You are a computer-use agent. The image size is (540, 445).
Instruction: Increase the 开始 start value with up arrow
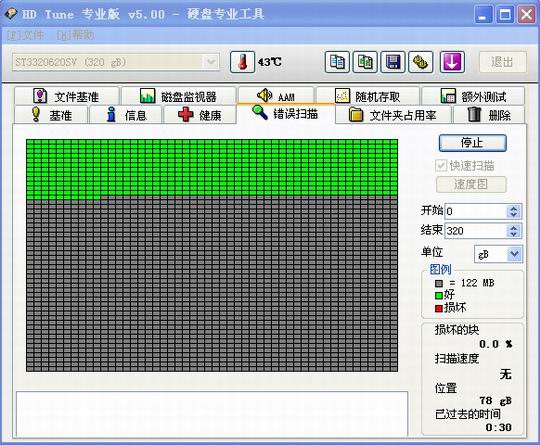tap(514, 208)
